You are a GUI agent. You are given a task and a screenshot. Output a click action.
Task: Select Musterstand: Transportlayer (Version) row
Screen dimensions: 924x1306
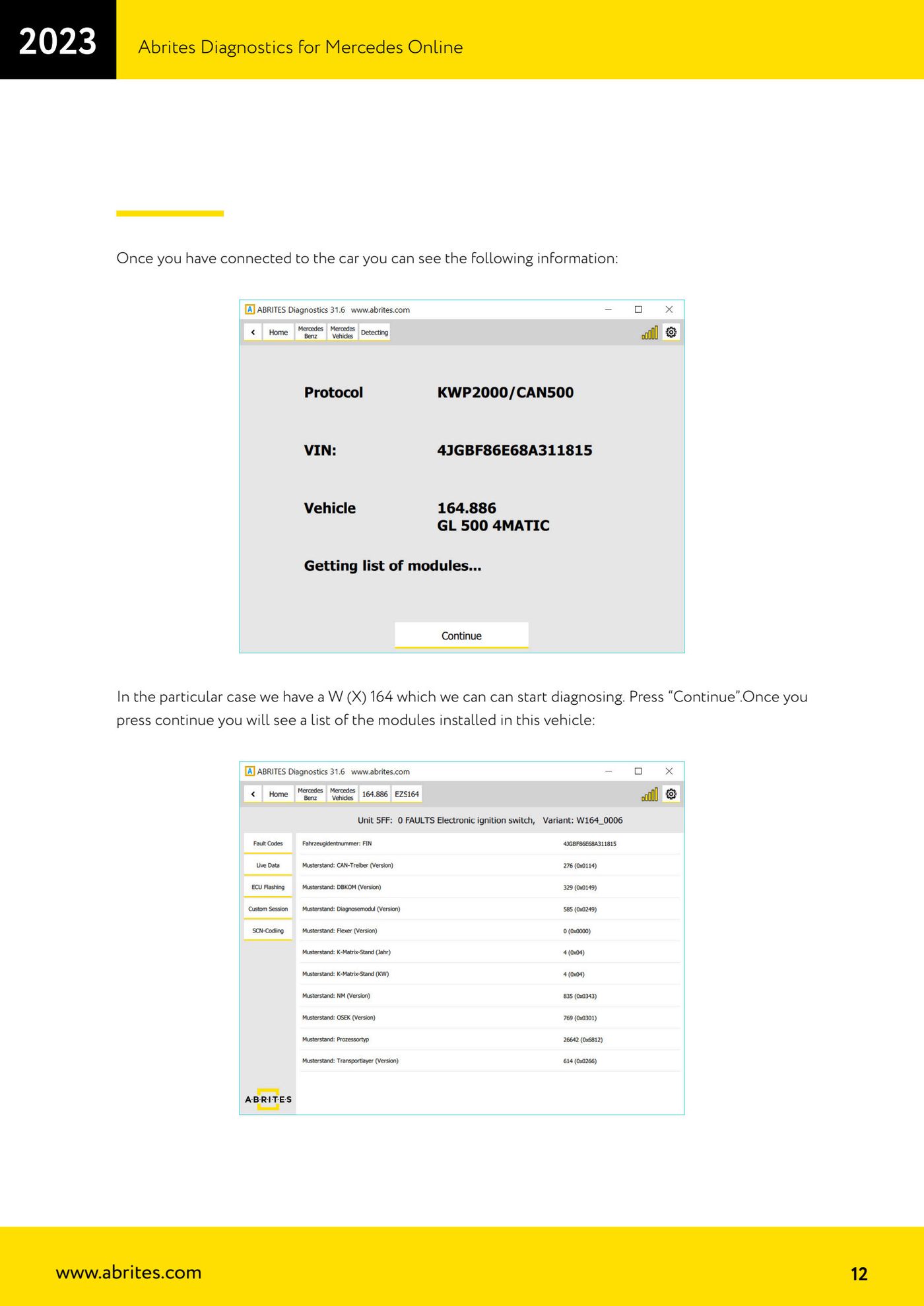click(490, 1061)
